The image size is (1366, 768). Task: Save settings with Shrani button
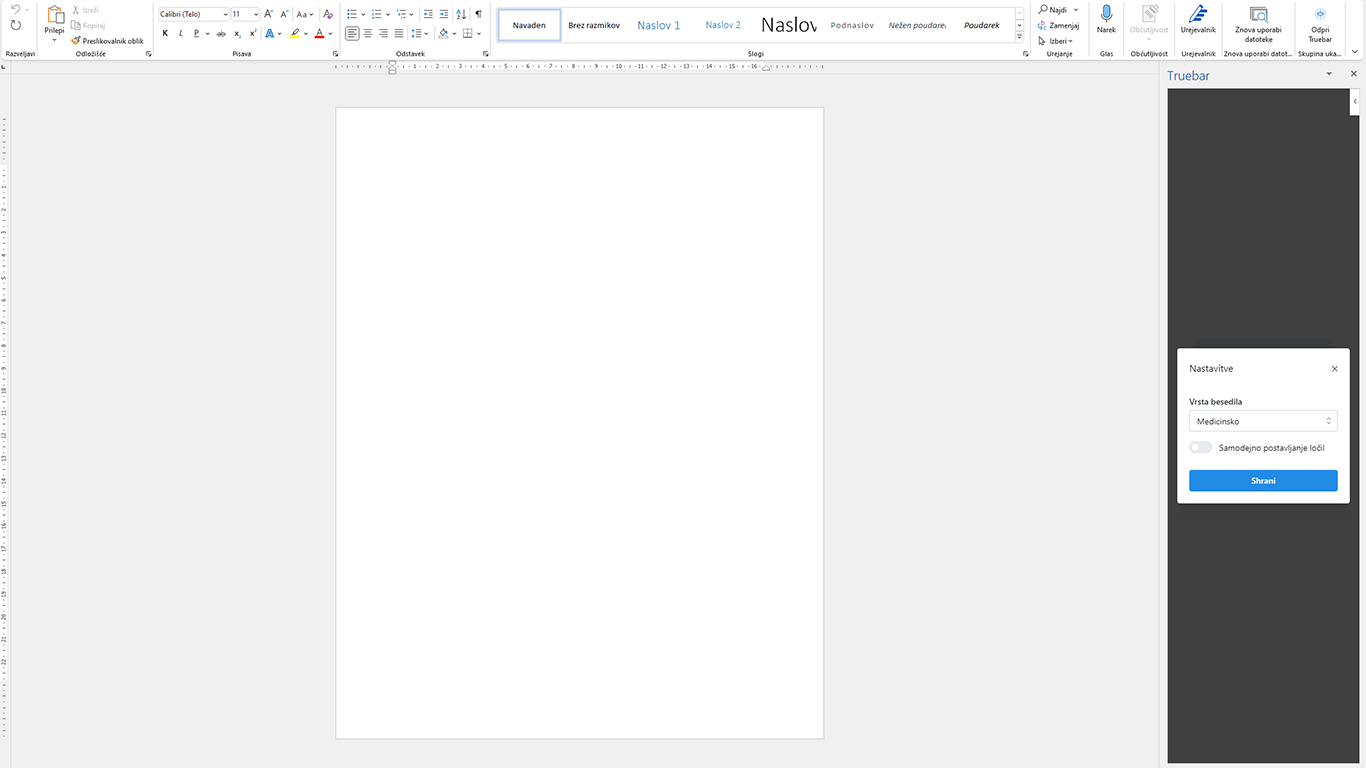click(x=1263, y=481)
